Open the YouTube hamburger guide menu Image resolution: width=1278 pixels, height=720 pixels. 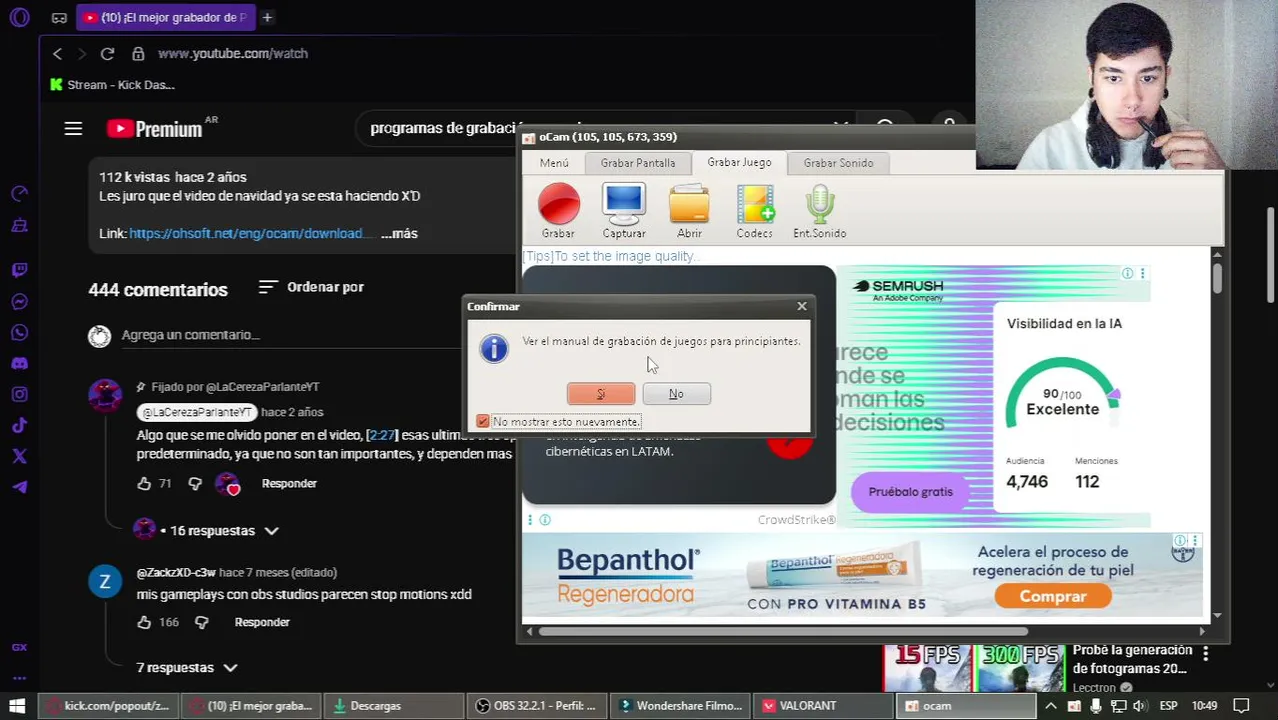pyautogui.click(x=73, y=128)
